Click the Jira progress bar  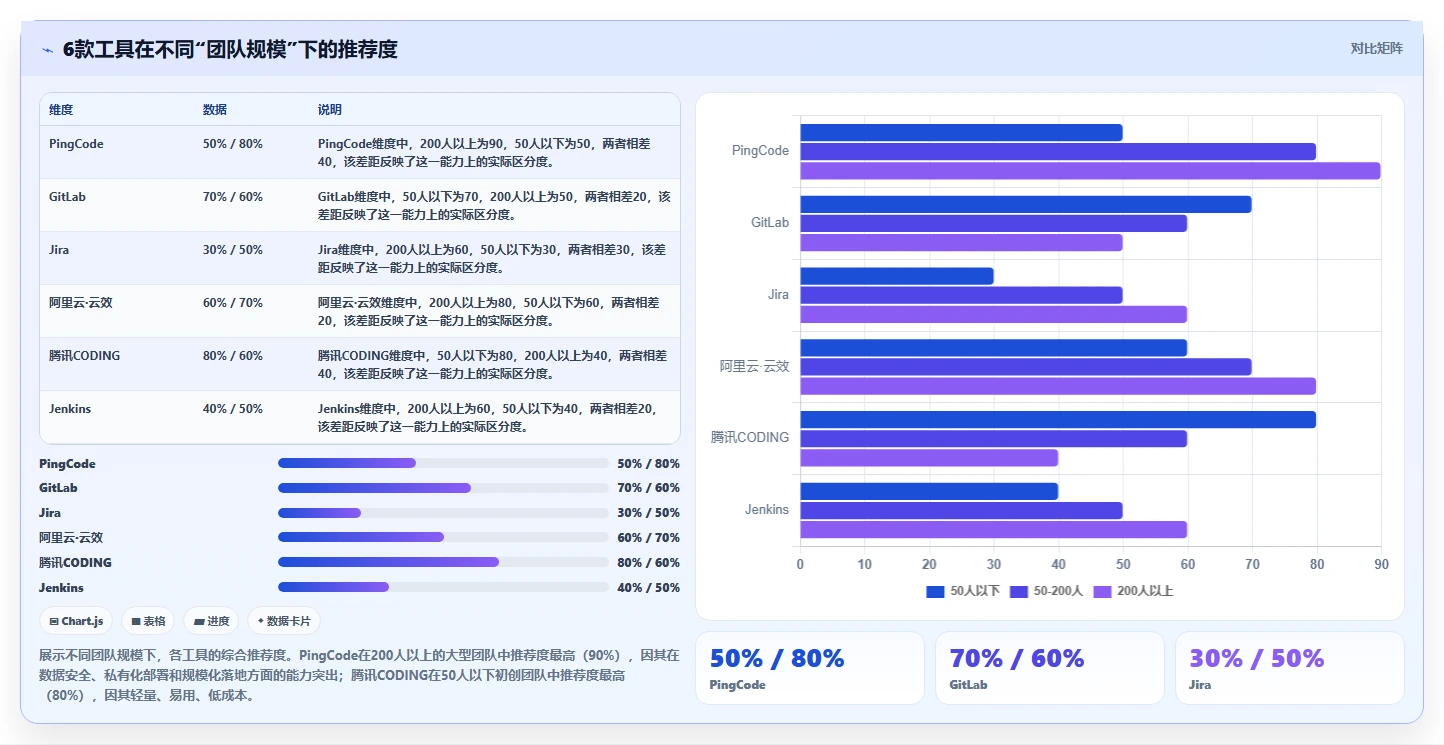(x=443, y=513)
